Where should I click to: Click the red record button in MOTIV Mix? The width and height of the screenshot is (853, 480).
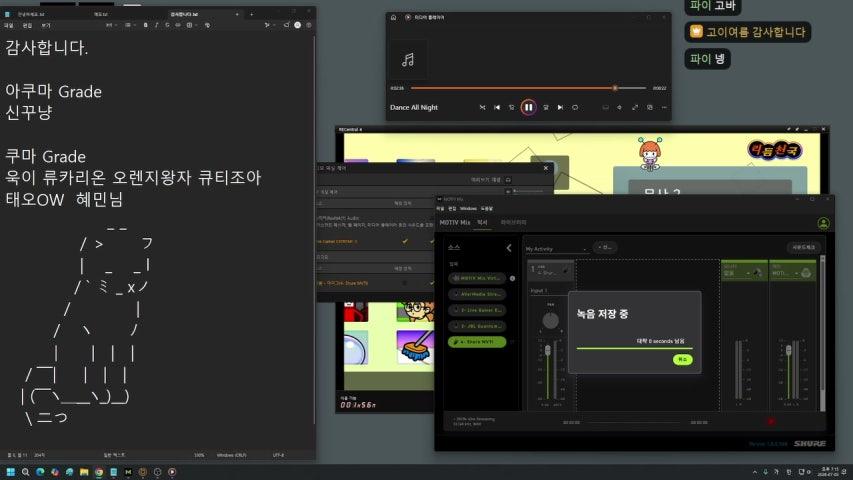[x=771, y=422]
